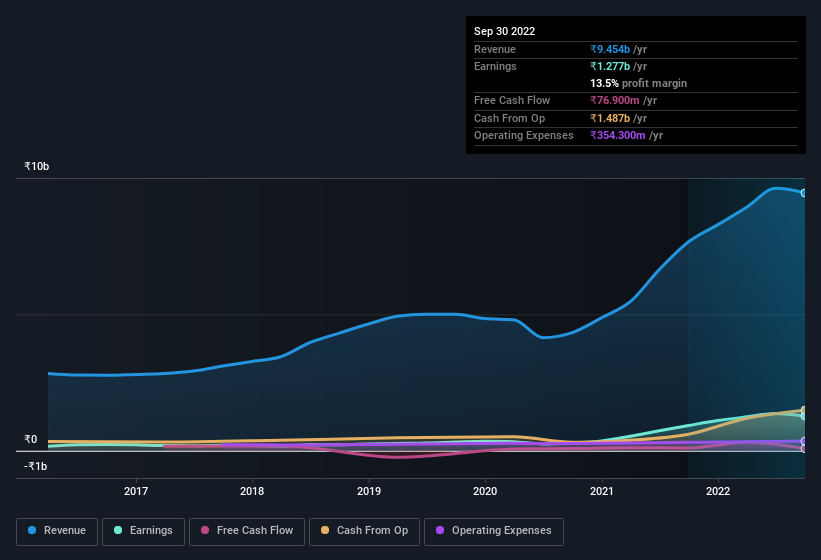Screen dimensions: 821x560
Task: Click the 2017 x-axis label
Action: coord(136,491)
